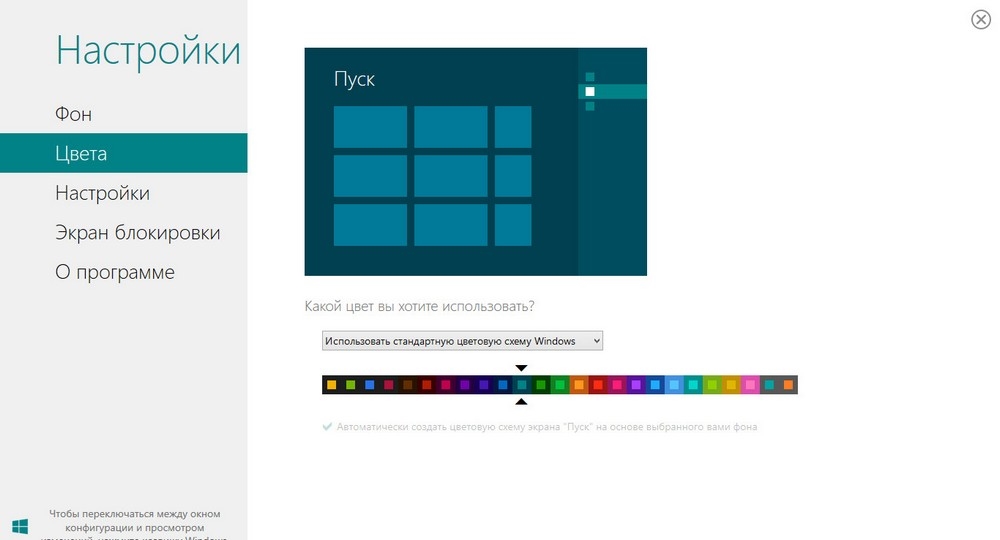The height and width of the screenshot is (540, 1000).
Task: Select the currently marked dark teal swatch
Action: pyautogui.click(x=522, y=384)
